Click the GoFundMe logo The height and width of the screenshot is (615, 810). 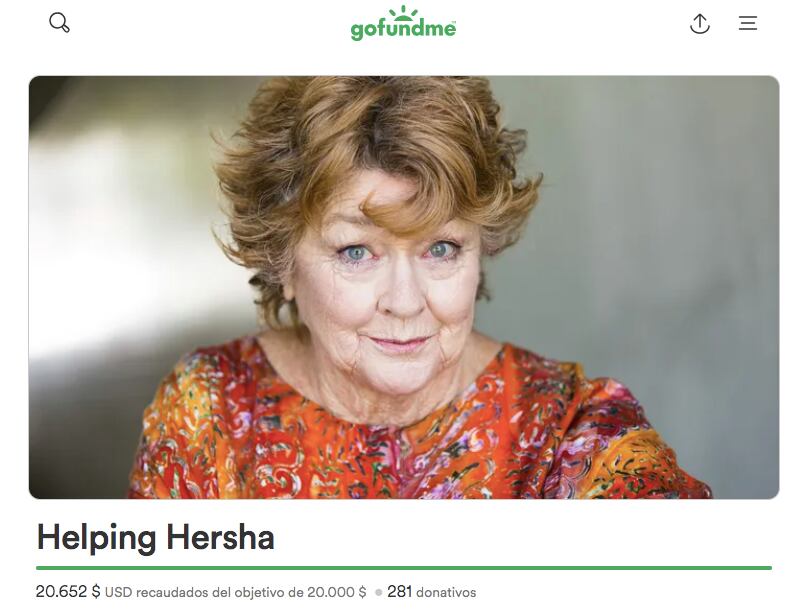click(403, 23)
